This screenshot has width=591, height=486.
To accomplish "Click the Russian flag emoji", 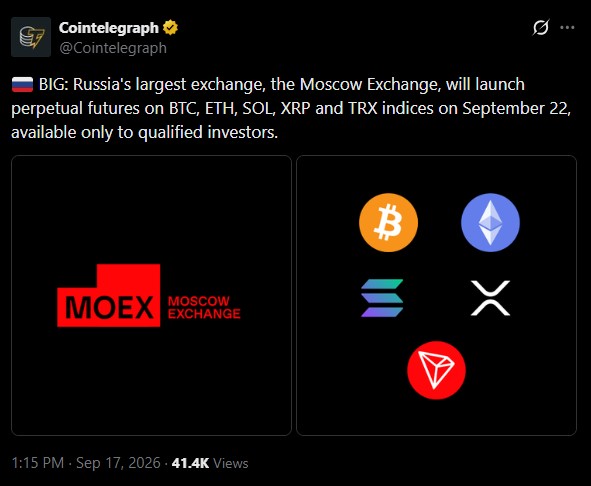I will 23,84.
